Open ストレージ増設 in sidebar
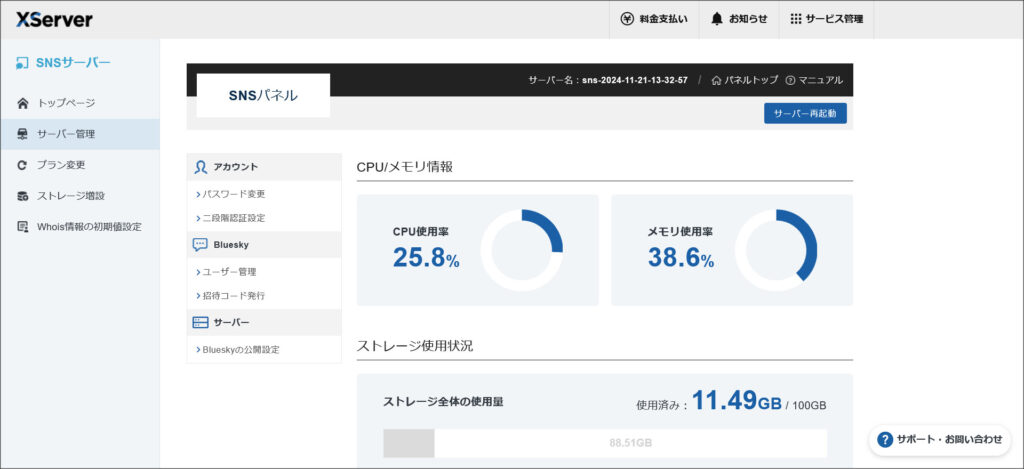Image resolution: width=1024 pixels, height=469 pixels. pos(80,196)
